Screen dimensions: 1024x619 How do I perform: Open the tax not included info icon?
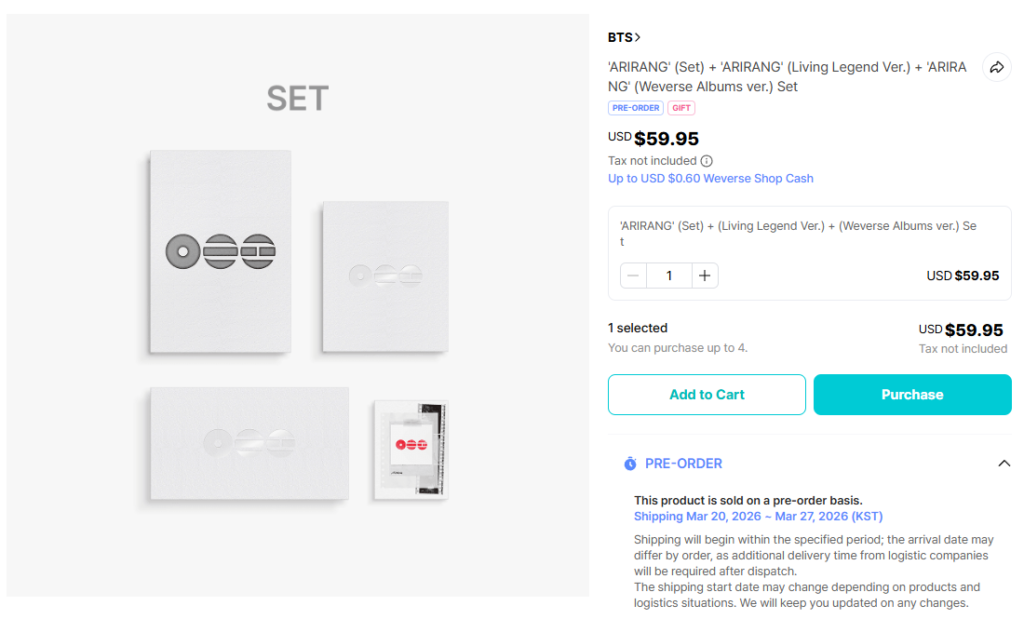707,161
